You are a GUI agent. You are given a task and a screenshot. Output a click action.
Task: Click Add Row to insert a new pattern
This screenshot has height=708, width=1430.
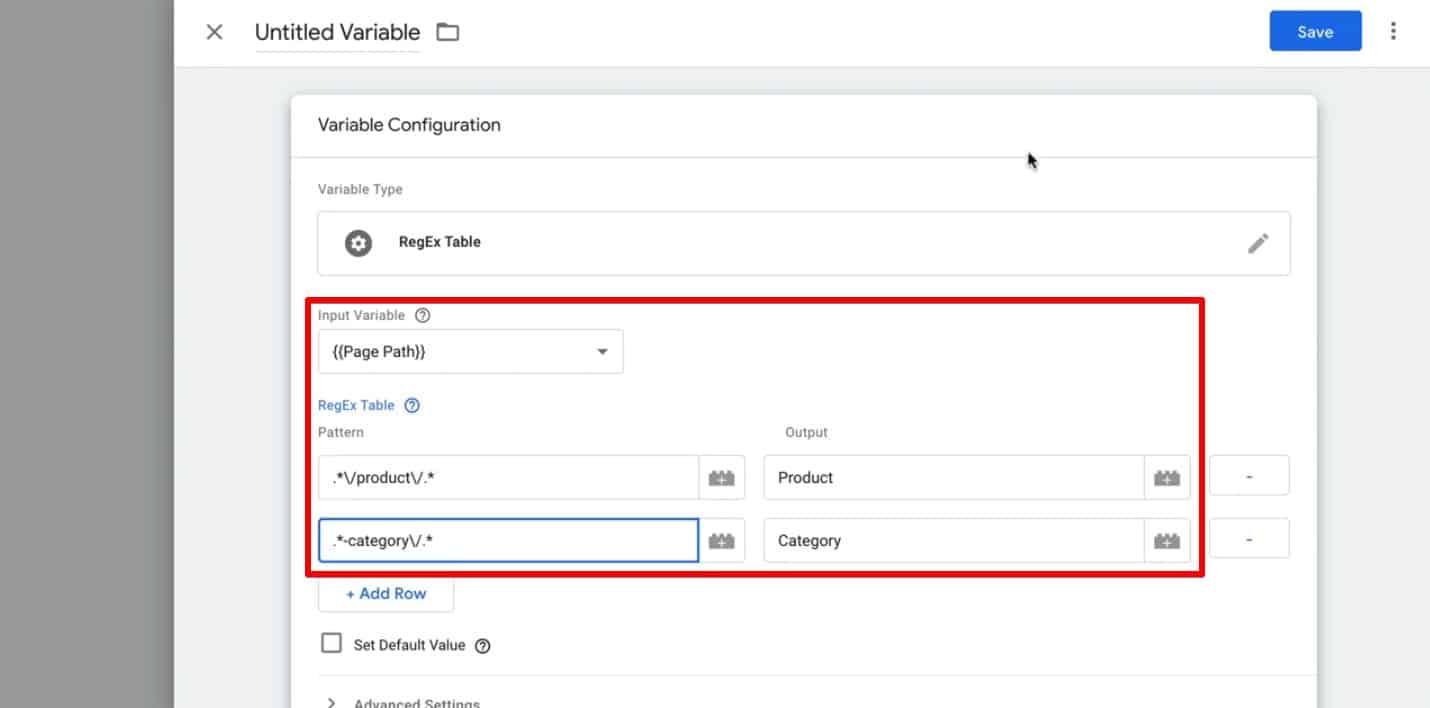pyautogui.click(x=386, y=593)
